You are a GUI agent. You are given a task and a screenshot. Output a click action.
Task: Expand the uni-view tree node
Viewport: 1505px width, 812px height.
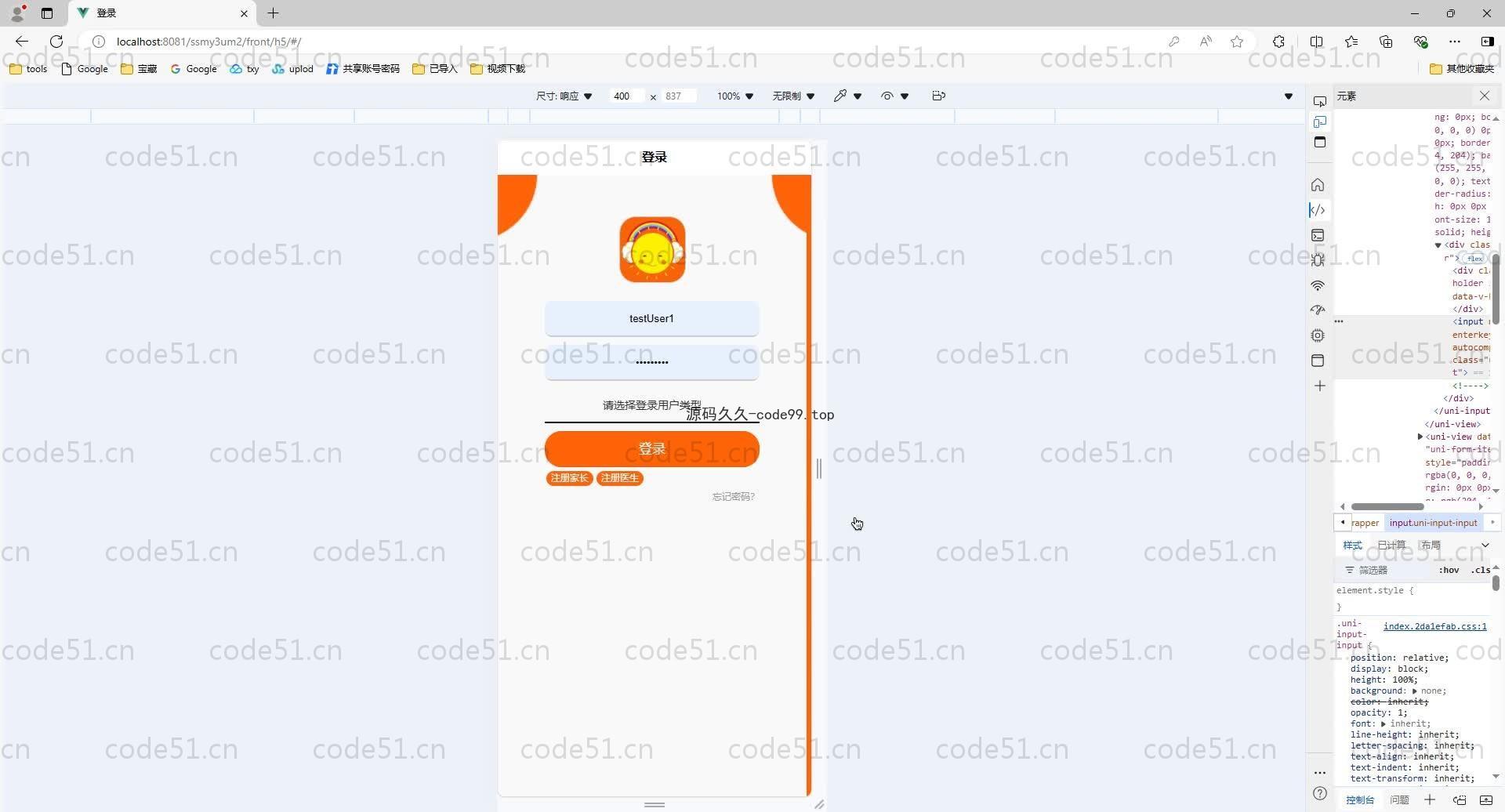[x=1420, y=437]
